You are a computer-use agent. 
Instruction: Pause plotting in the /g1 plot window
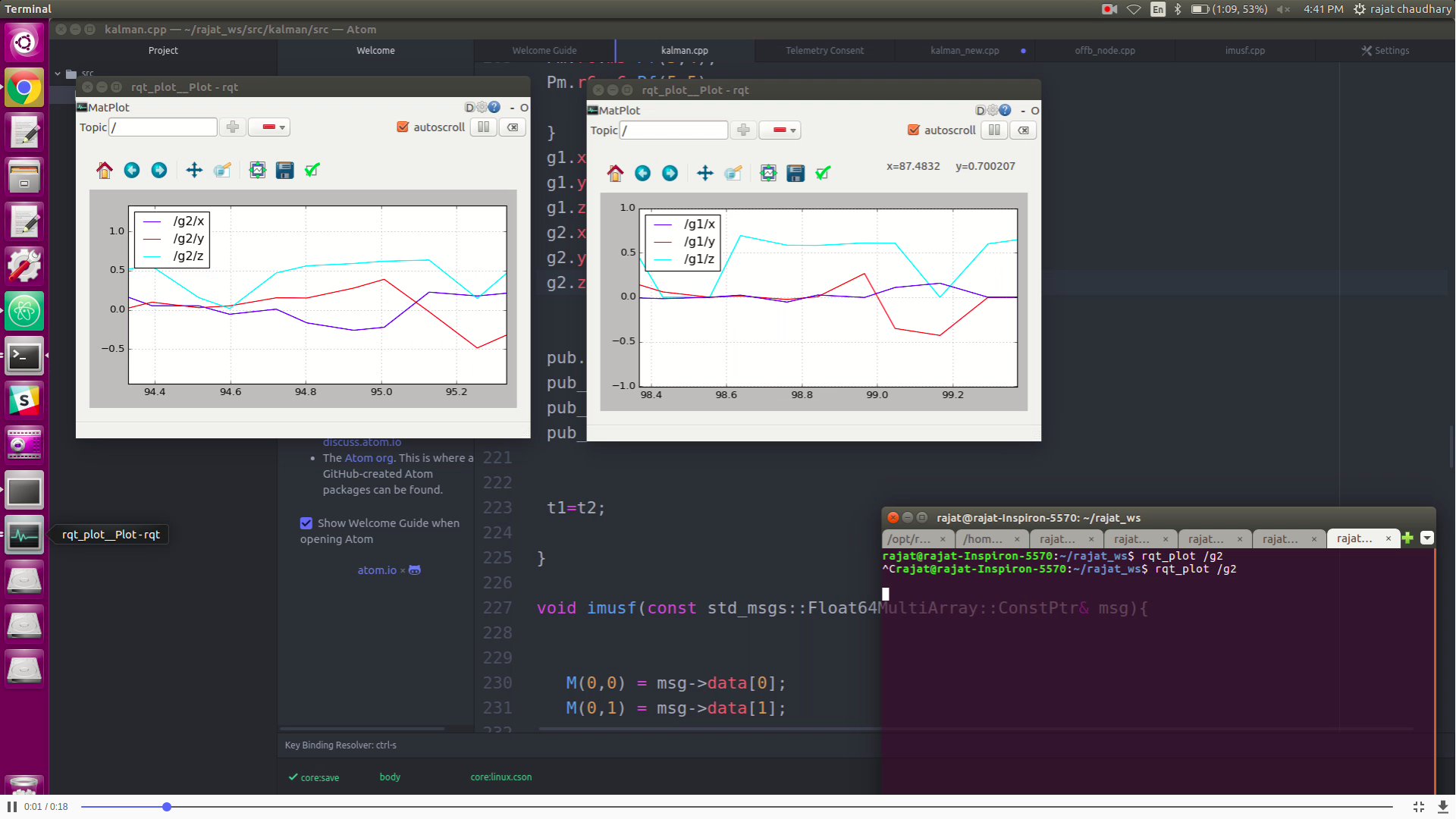pyautogui.click(x=994, y=130)
